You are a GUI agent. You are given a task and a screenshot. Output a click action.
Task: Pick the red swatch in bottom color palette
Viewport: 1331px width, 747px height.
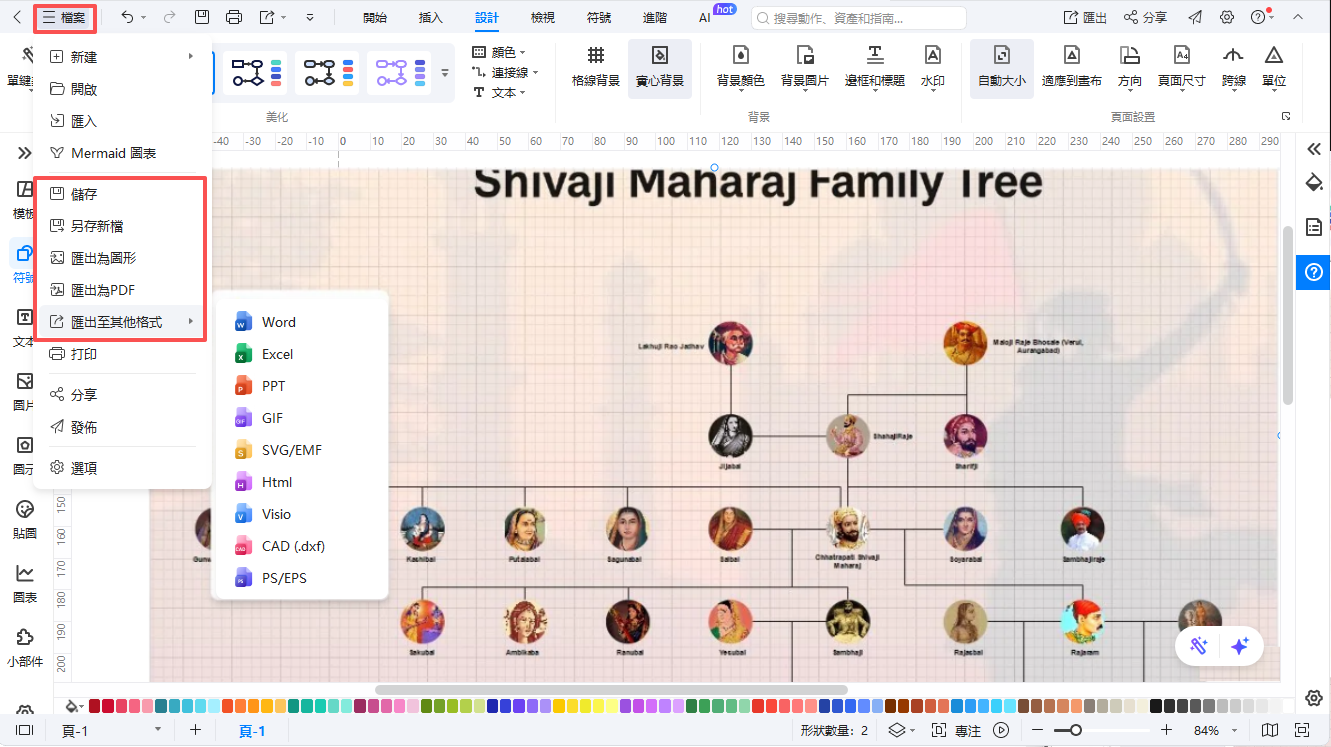click(x=108, y=706)
